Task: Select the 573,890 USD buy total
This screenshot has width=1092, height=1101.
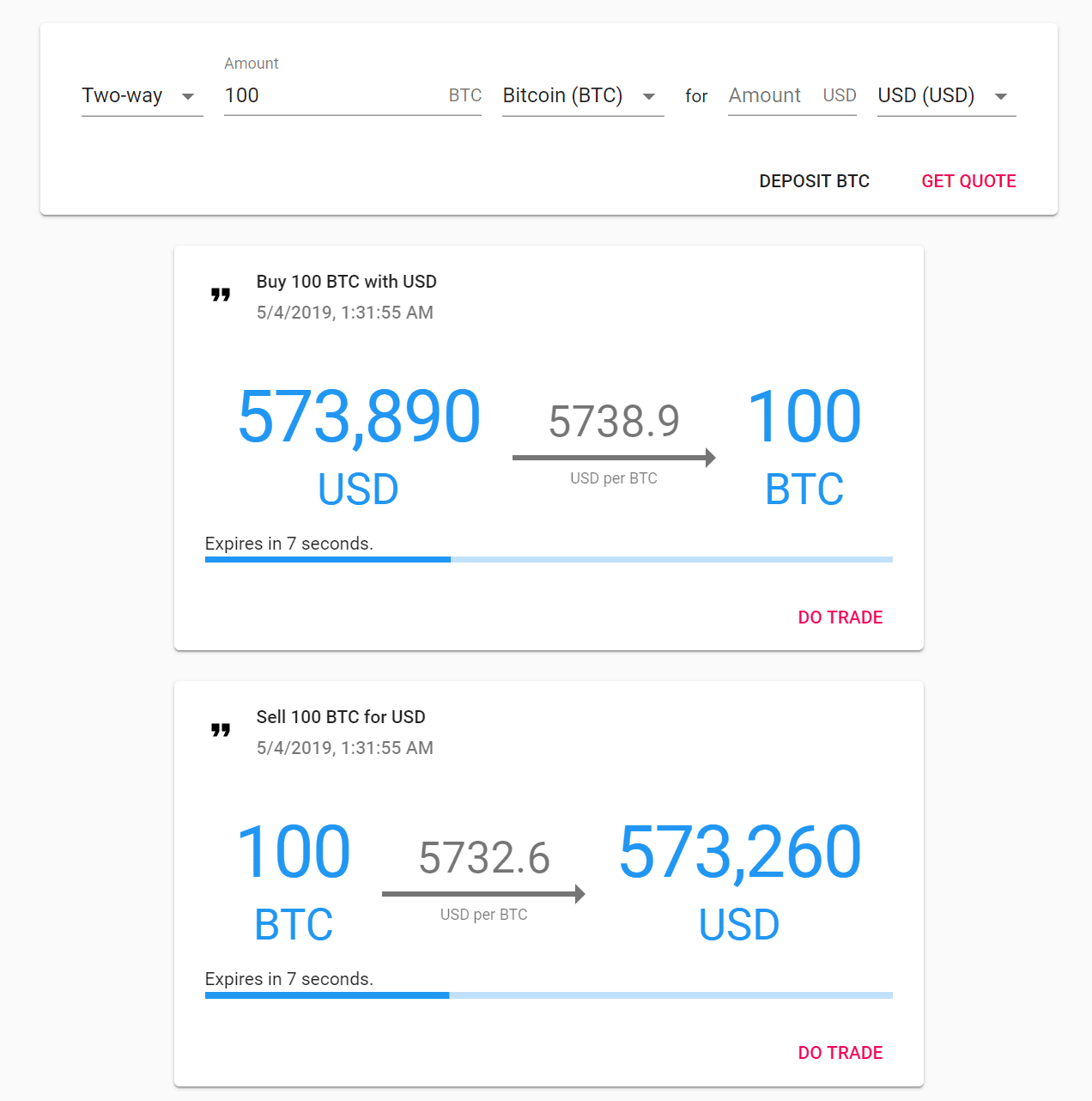Action: coord(358,417)
